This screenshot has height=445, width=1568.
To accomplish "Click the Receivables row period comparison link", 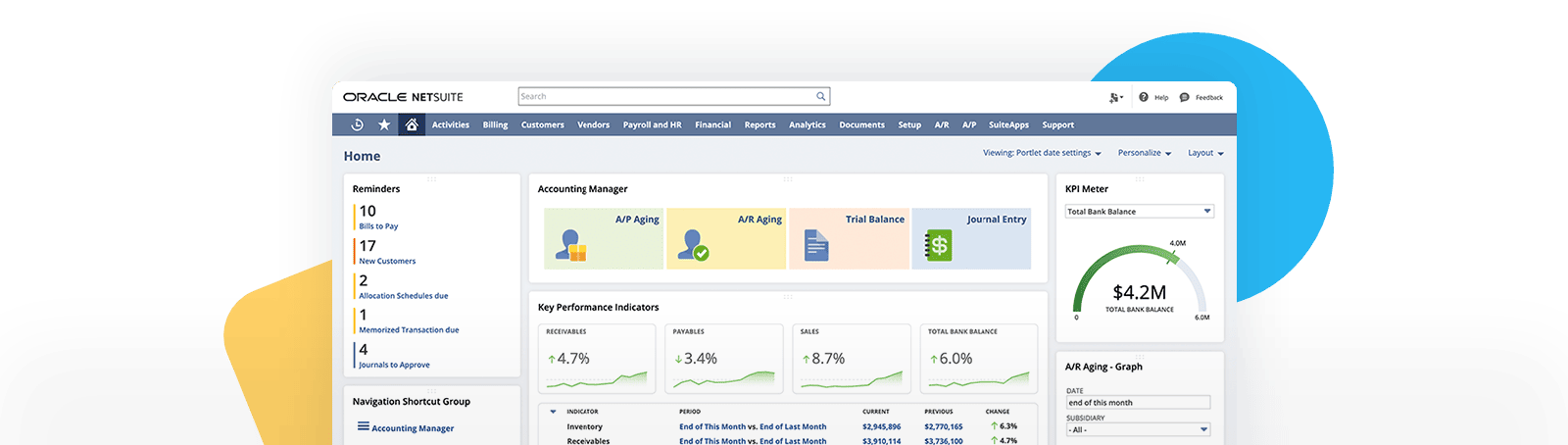I will 753,441.
